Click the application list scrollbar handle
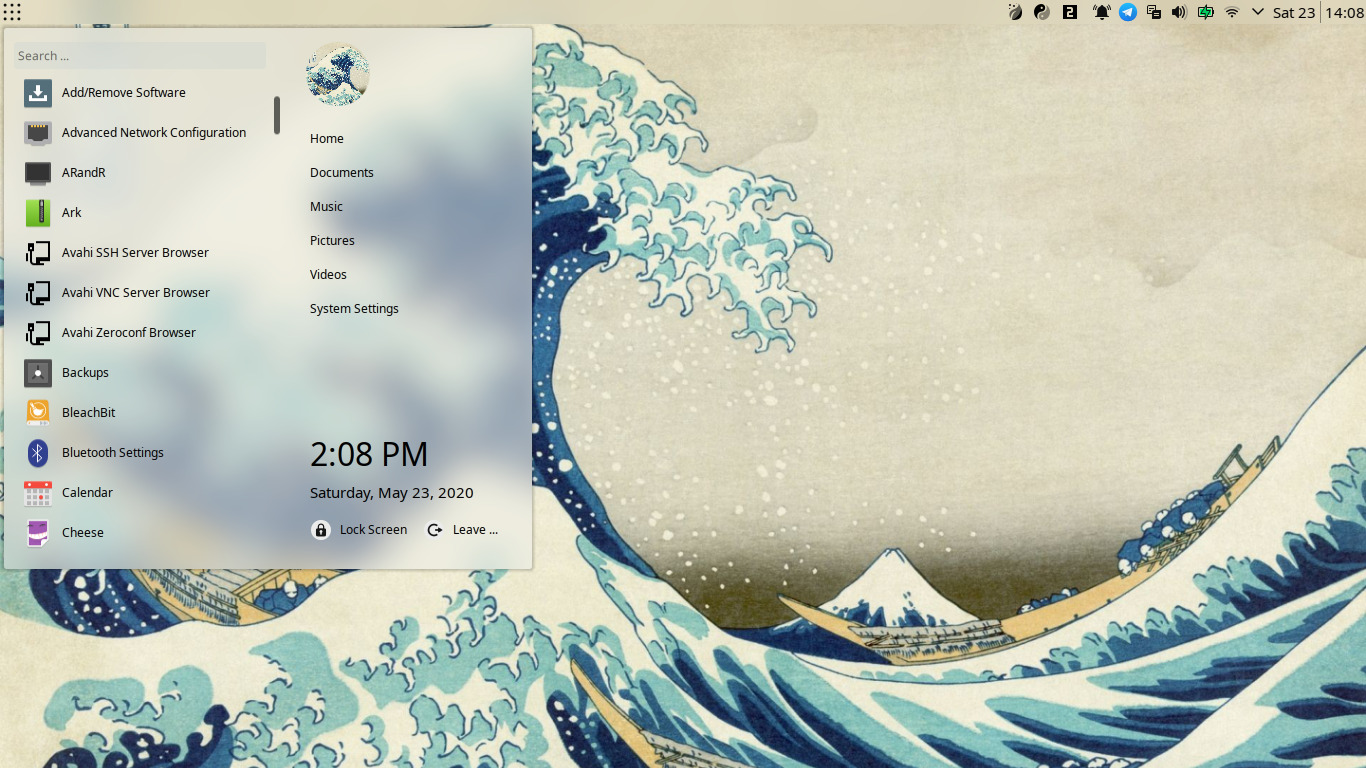1366x768 pixels. tap(277, 116)
